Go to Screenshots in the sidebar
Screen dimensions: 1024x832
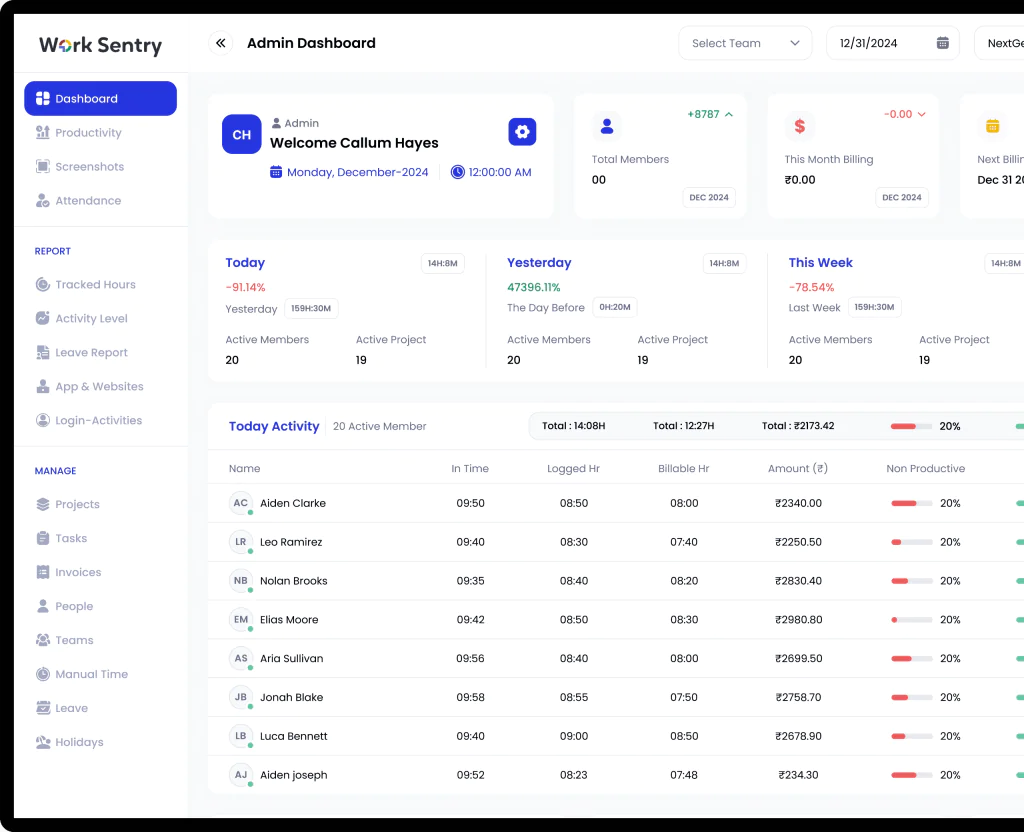click(89, 167)
